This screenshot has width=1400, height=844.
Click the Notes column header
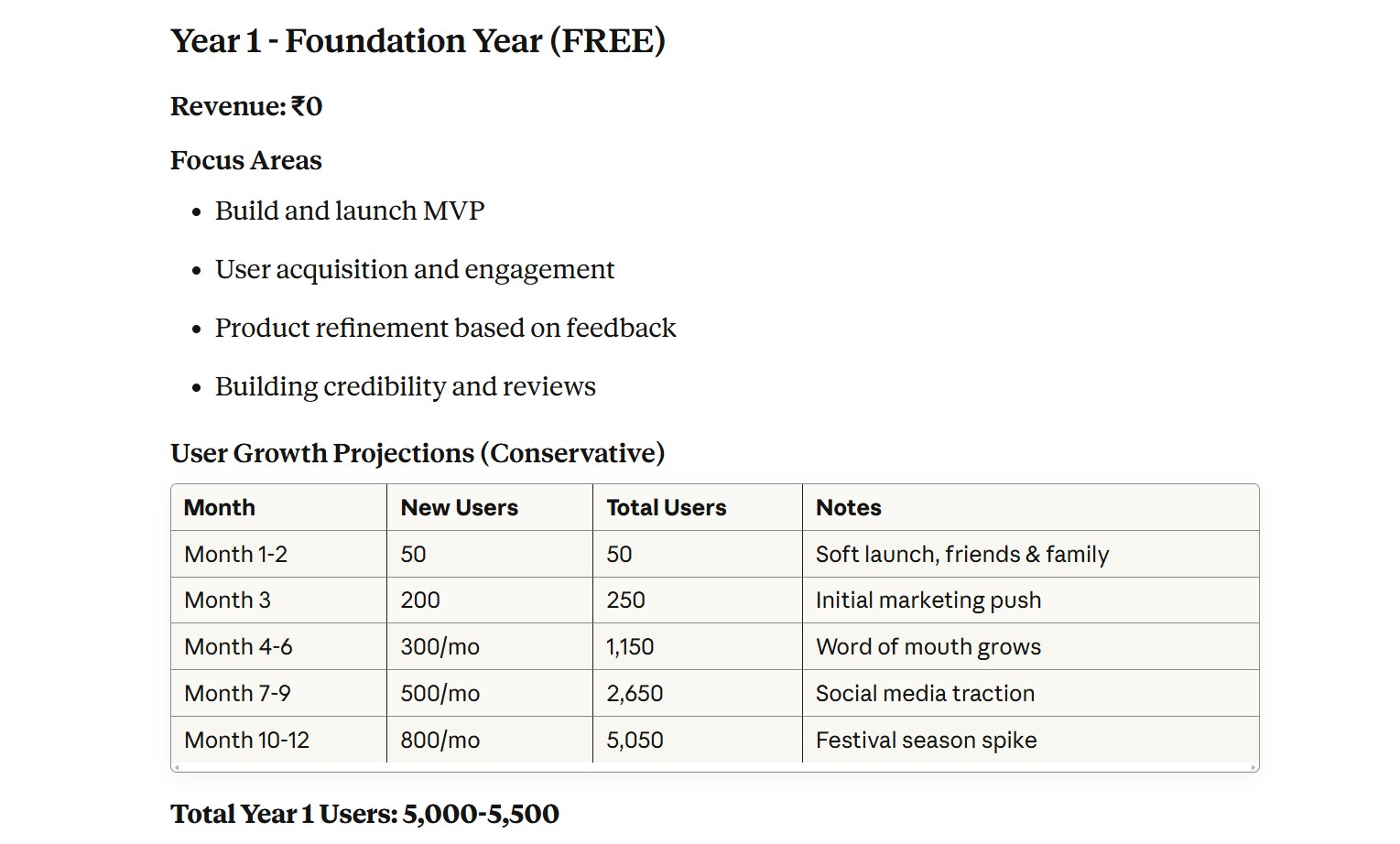click(849, 508)
